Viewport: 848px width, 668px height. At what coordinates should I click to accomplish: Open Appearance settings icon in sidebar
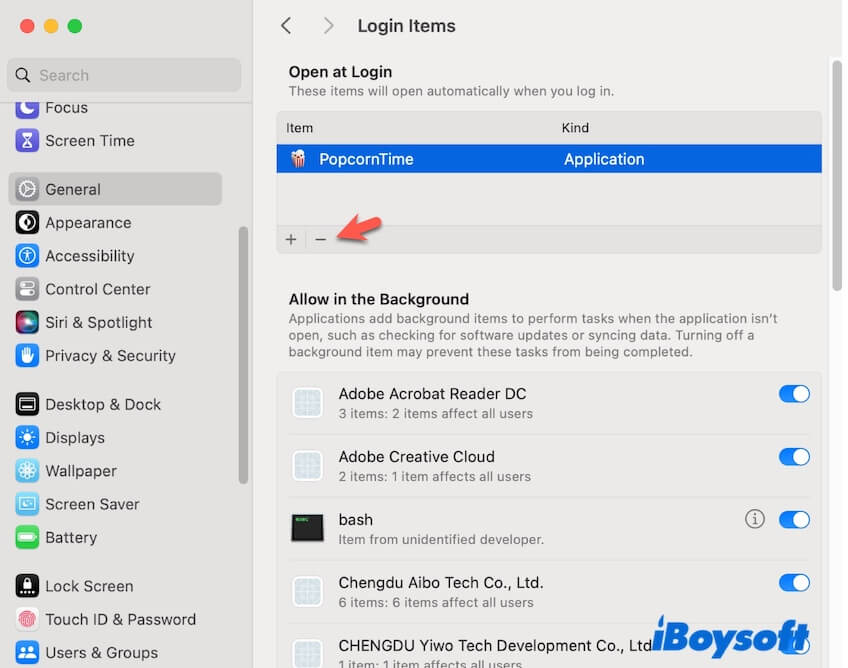click(27, 223)
